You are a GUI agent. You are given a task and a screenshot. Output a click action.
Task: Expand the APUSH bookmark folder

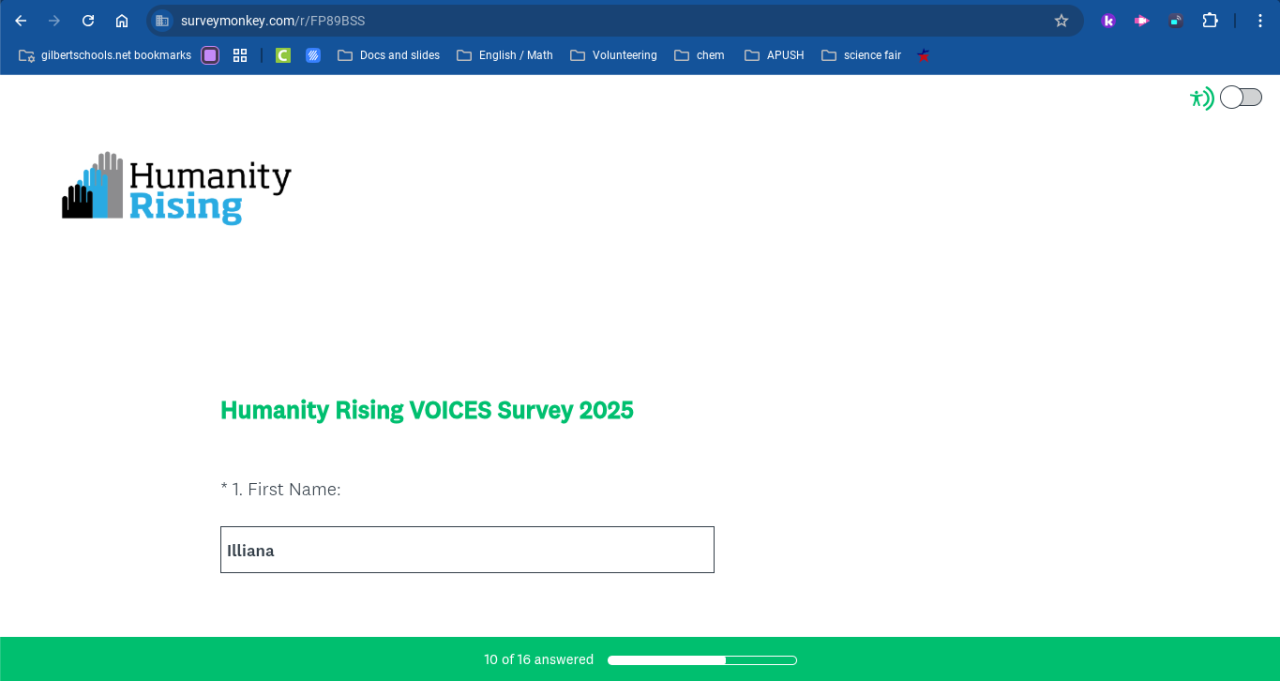(774, 55)
